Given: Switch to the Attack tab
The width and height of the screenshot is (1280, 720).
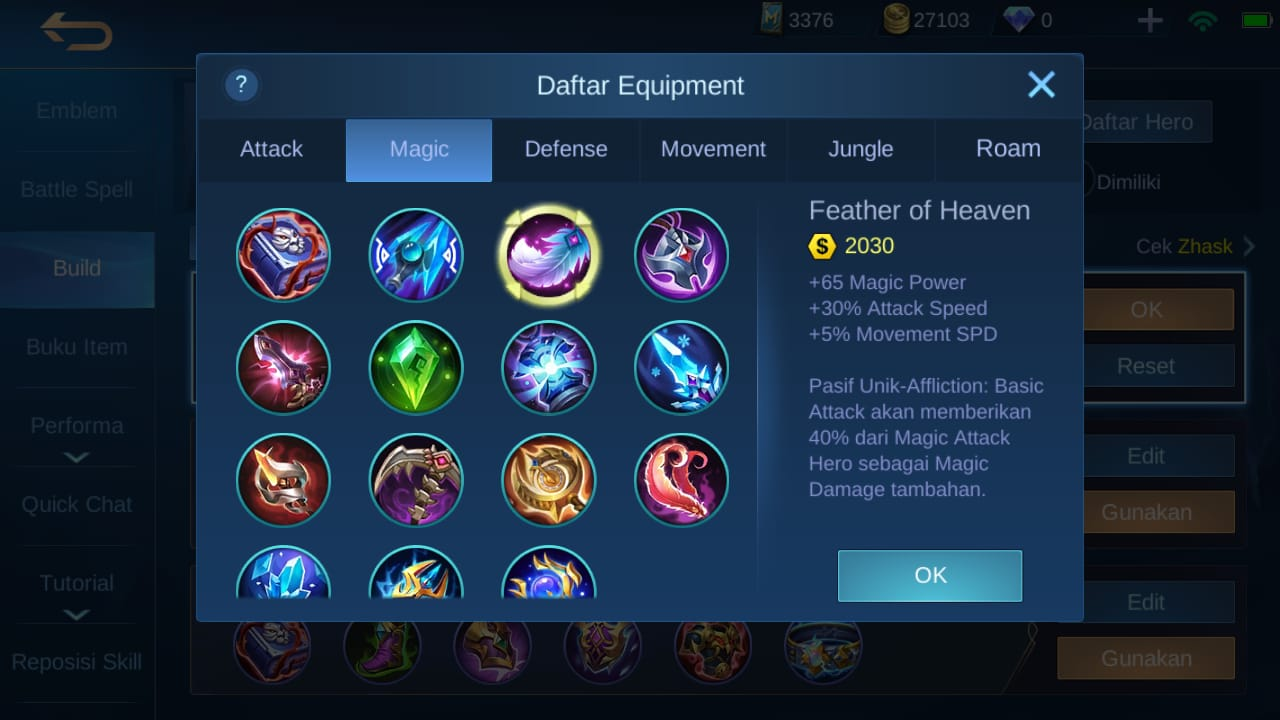Looking at the screenshot, I should pyautogui.click(x=271, y=150).
